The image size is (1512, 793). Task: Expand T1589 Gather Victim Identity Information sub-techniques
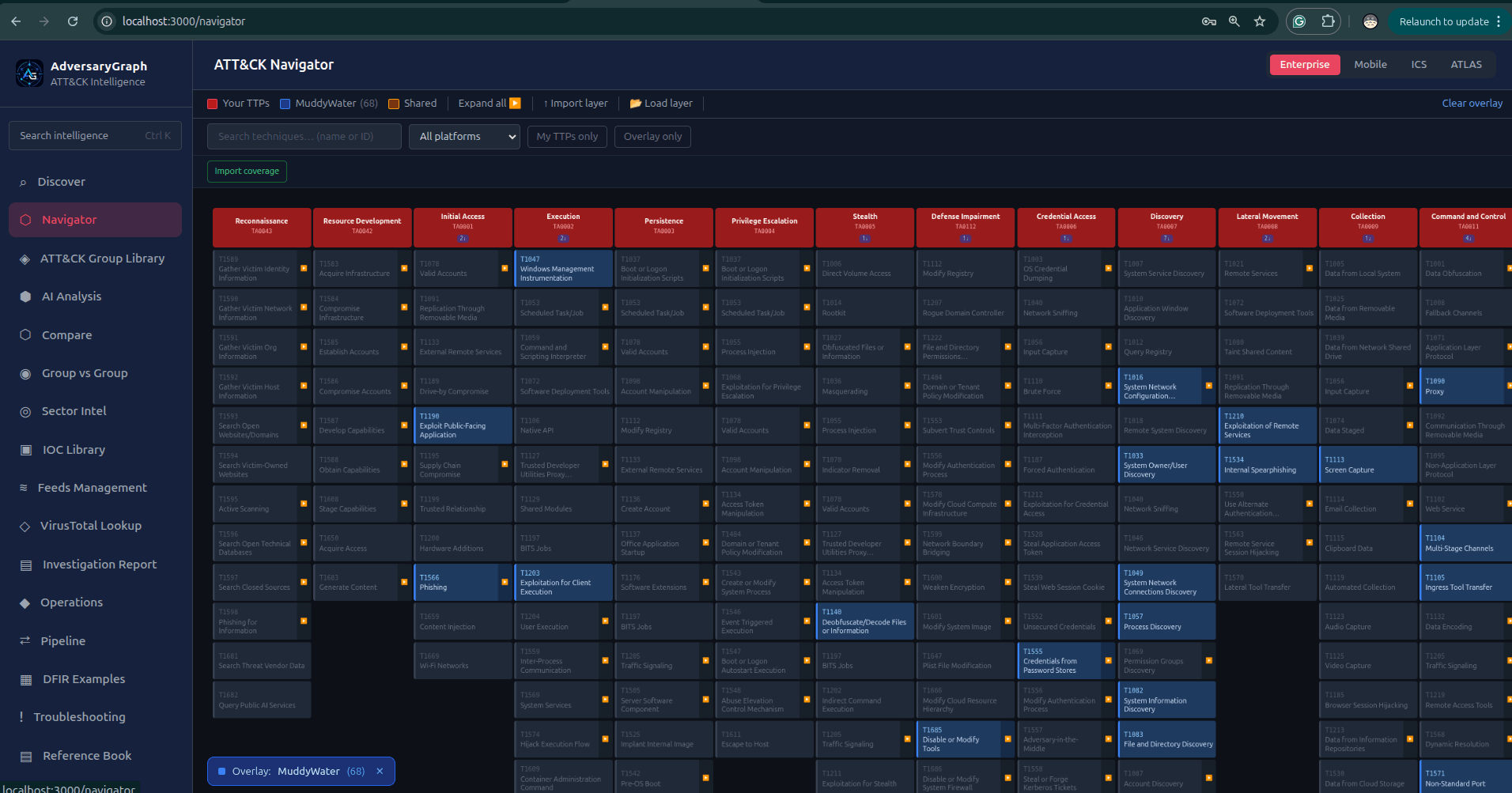coord(304,269)
